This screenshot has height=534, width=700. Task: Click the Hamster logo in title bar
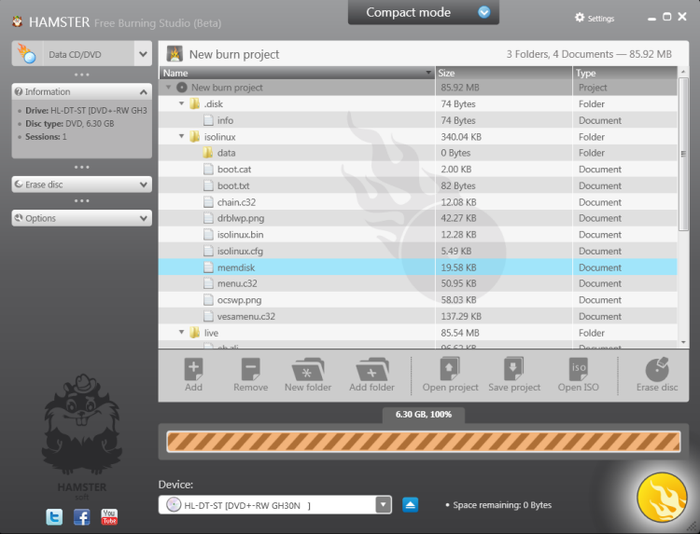[x=17, y=21]
